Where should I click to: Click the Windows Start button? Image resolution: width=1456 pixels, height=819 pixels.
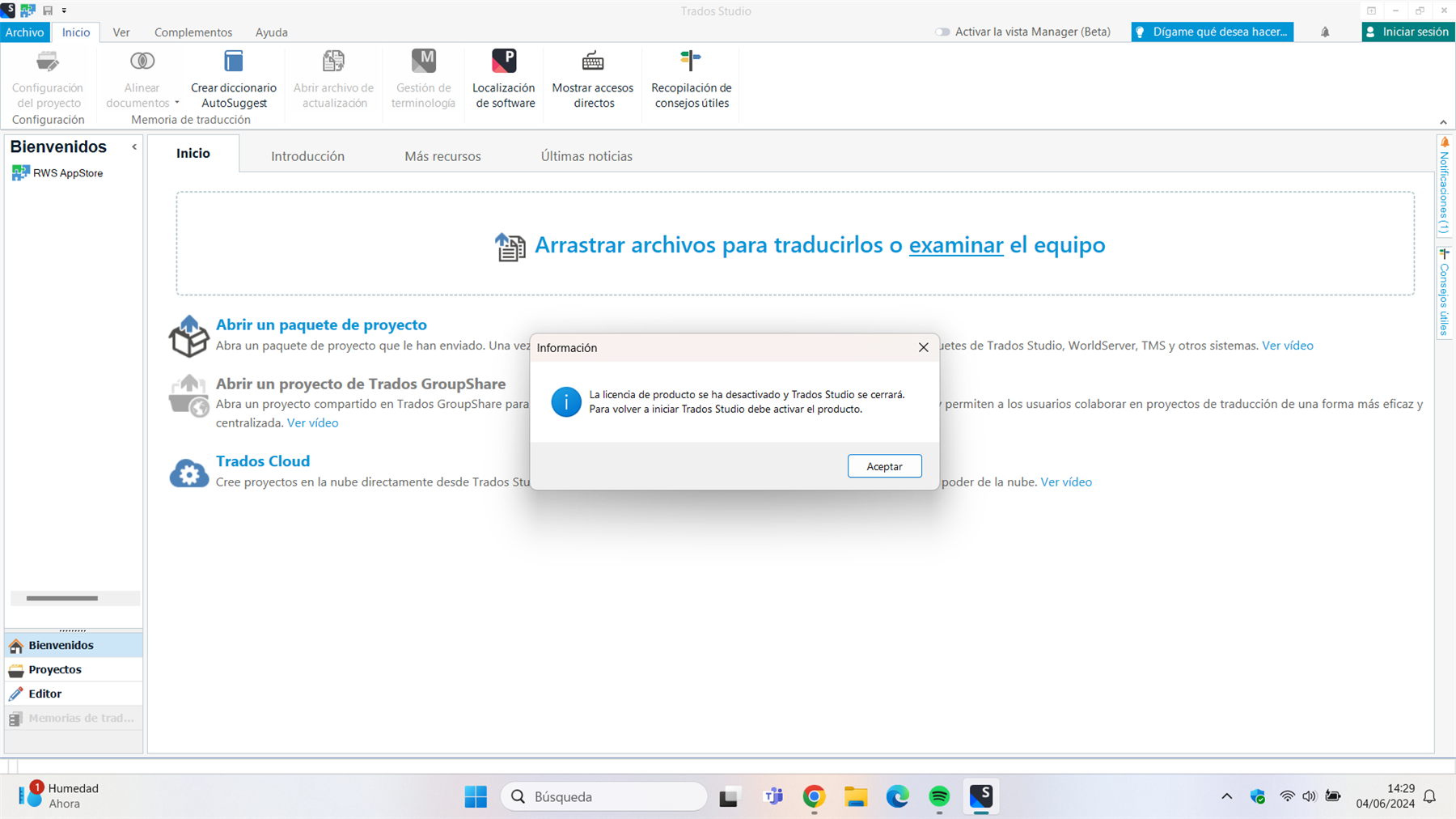point(476,797)
